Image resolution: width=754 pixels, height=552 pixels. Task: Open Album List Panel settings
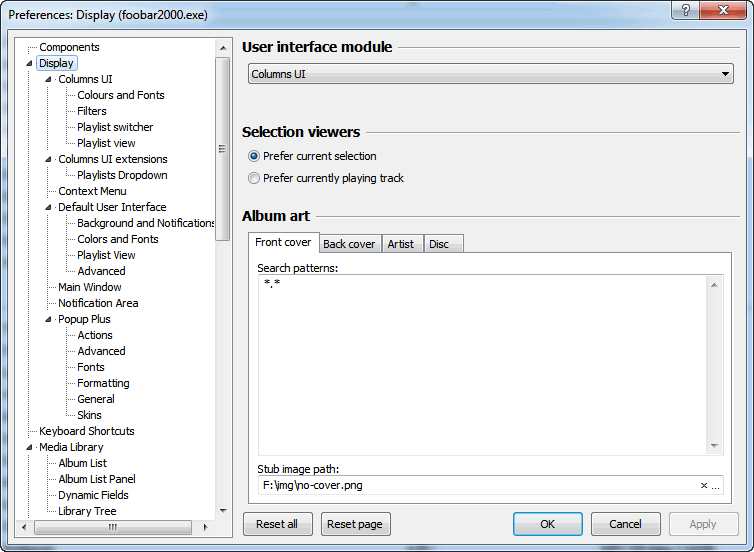[97, 479]
